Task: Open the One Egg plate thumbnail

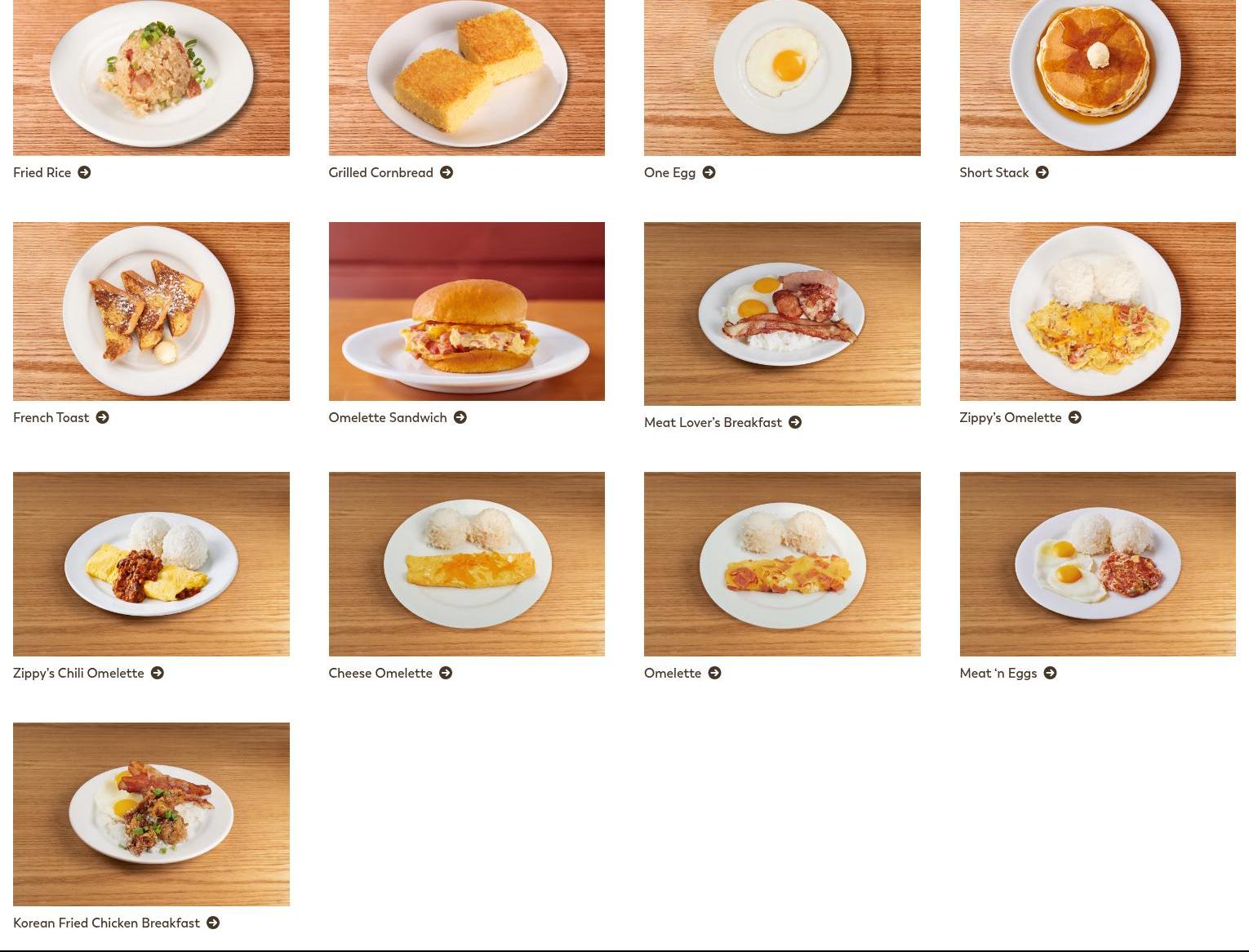Action: (x=782, y=78)
